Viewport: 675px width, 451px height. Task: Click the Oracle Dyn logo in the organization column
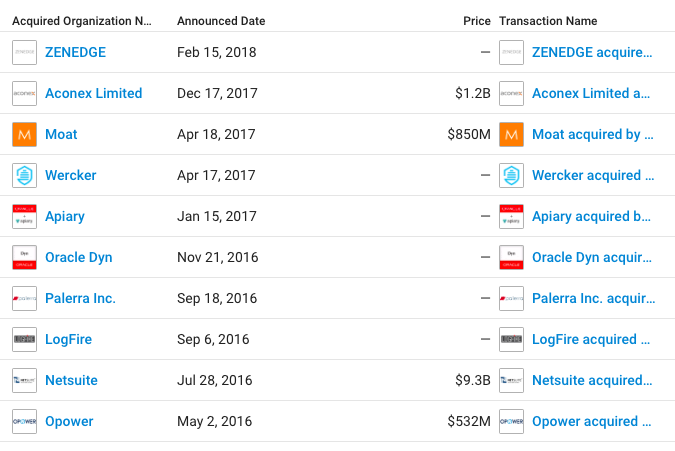(24, 257)
